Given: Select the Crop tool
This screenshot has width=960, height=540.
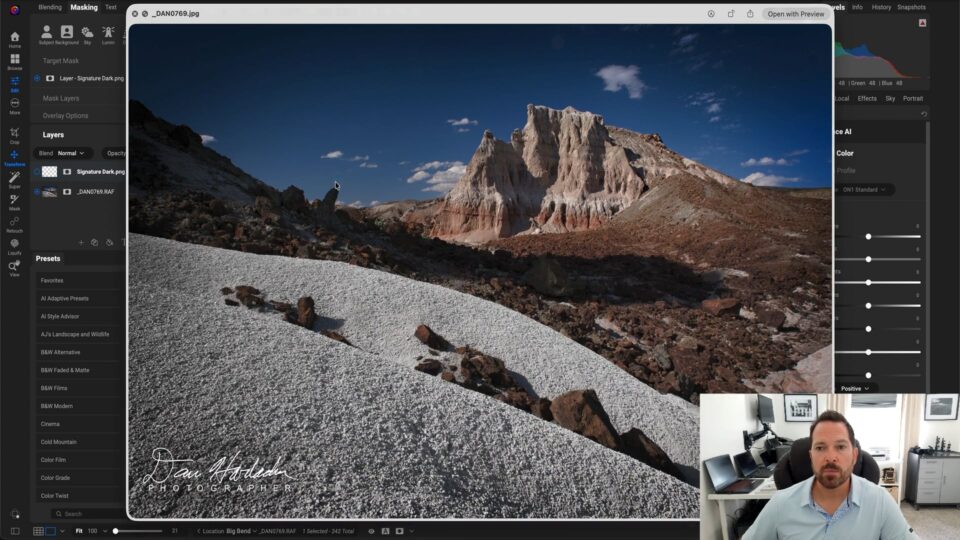Looking at the screenshot, I should pyautogui.click(x=15, y=135).
